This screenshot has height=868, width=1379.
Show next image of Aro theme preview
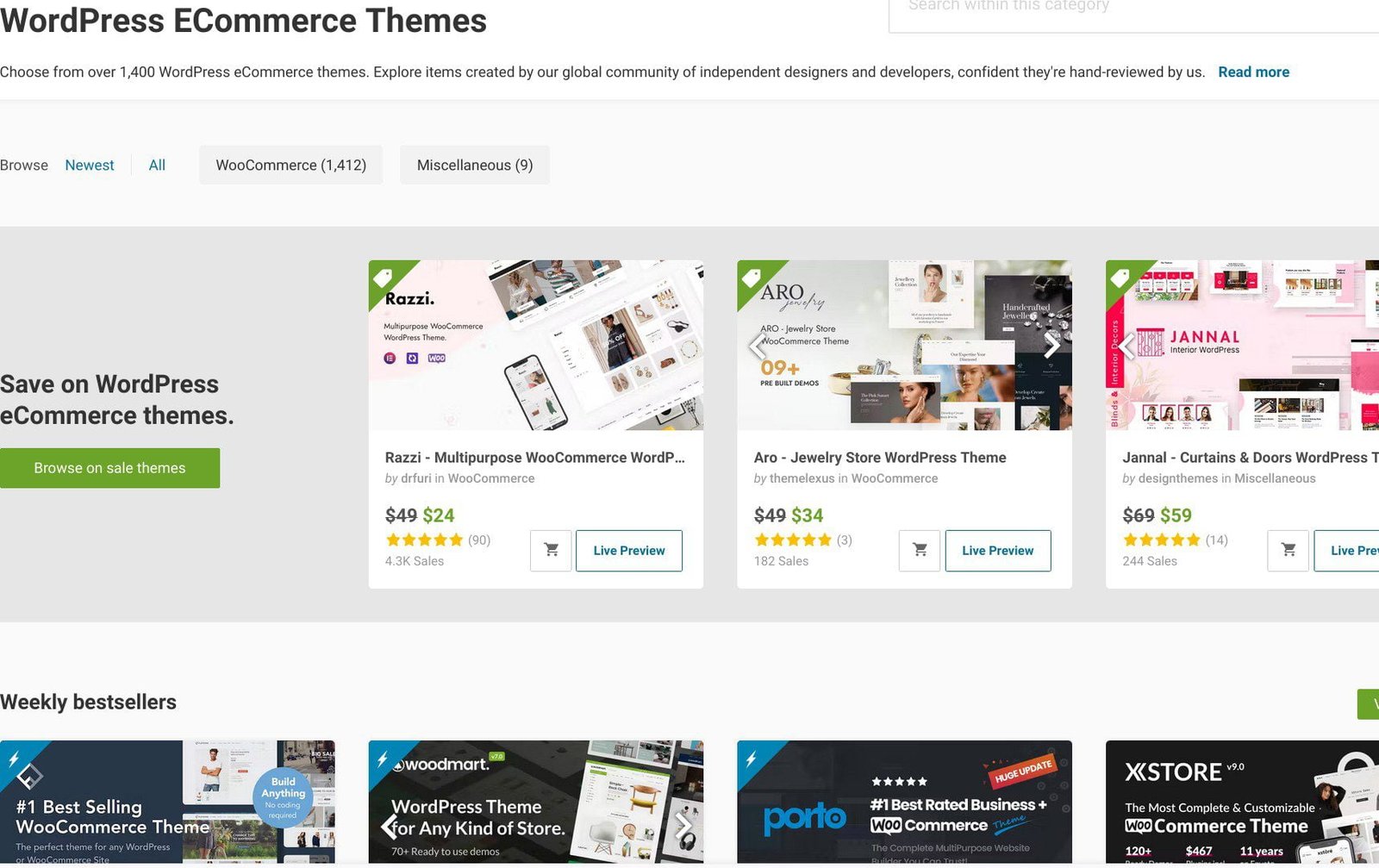(1051, 346)
